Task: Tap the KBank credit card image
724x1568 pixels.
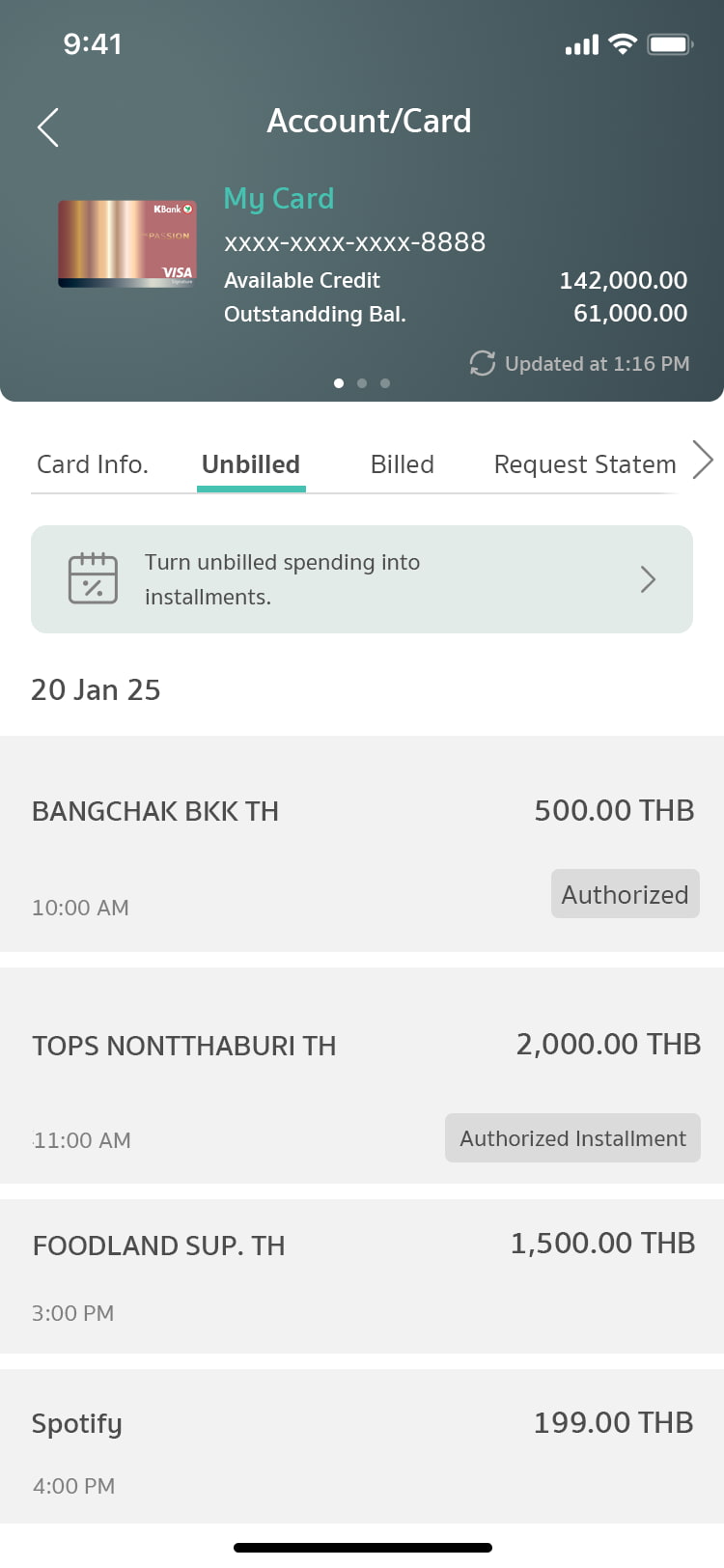Action: pyautogui.click(x=126, y=244)
